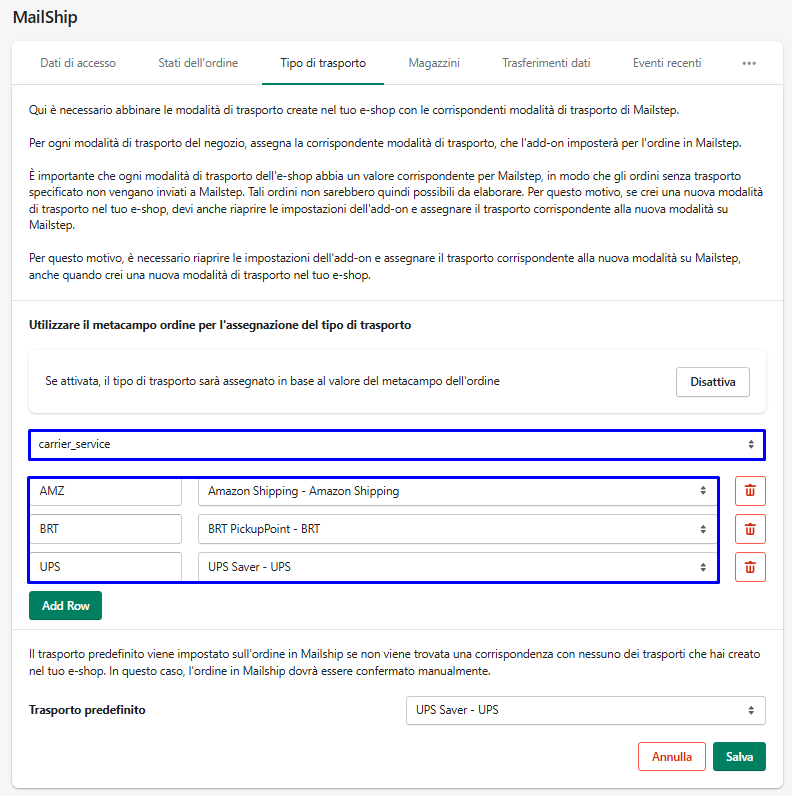Delete the AMZ row with trash icon

pyautogui.click(x=750, y=491)
